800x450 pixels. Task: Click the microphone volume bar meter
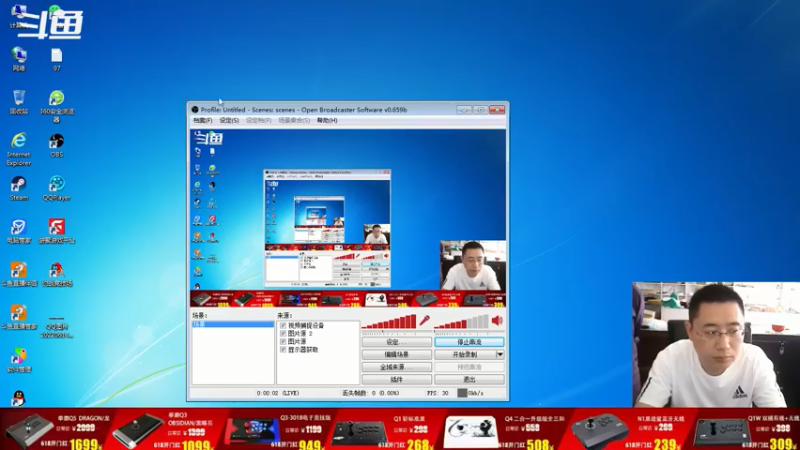click(389, 321)
